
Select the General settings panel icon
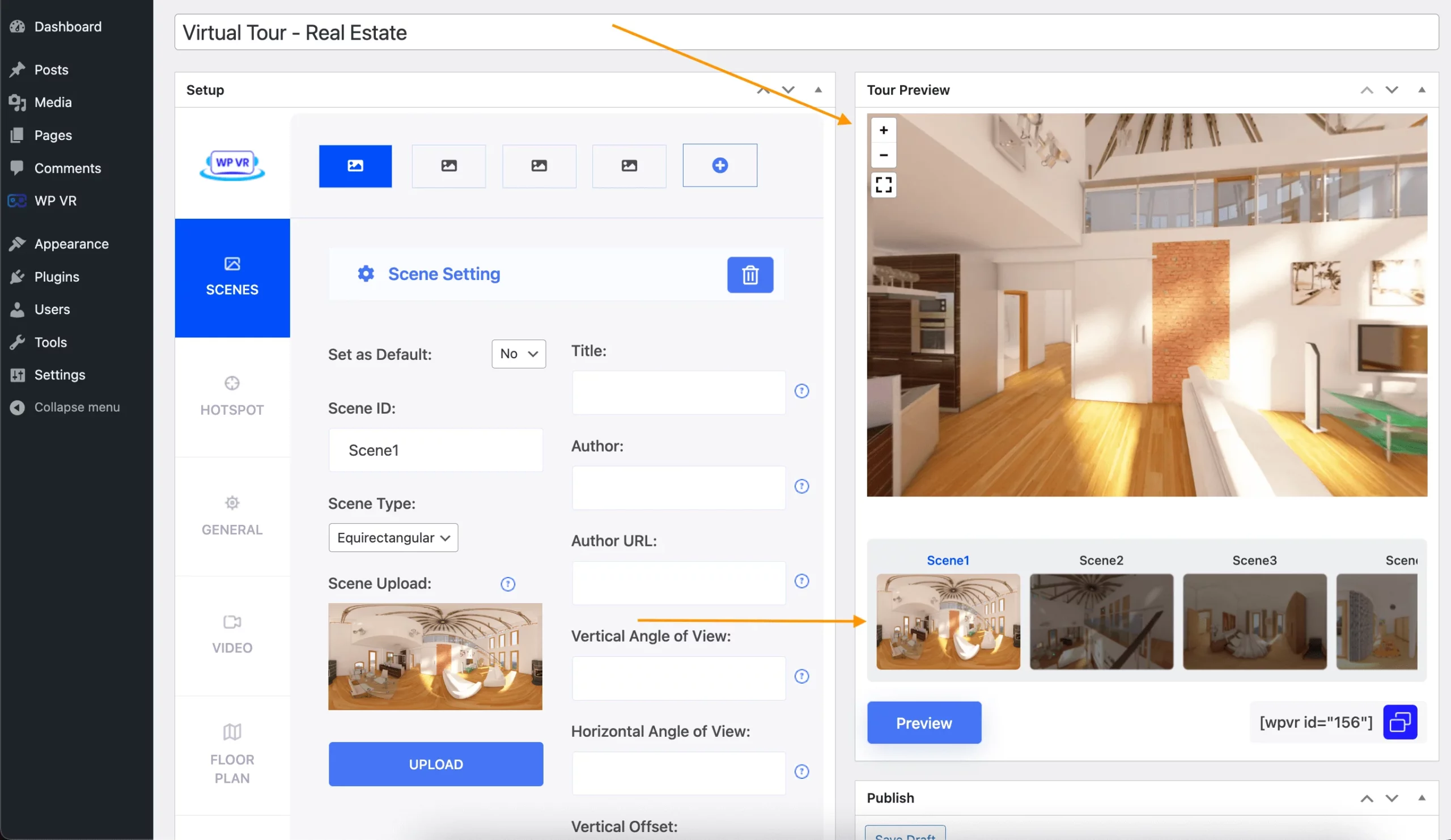click(x=232, y=503)
